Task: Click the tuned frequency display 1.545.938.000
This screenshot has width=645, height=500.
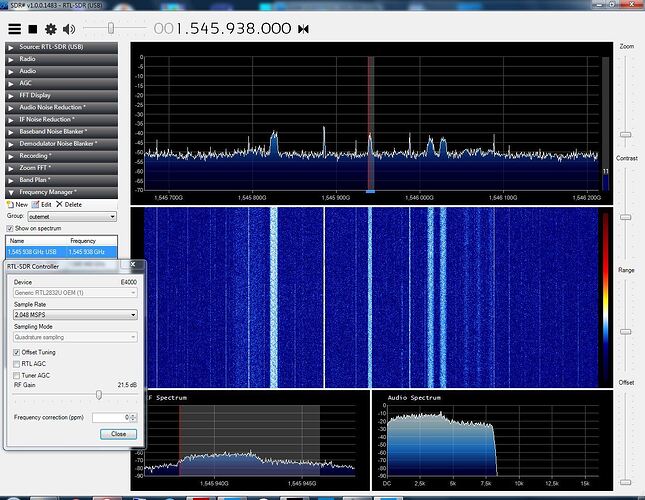Action: point(222,28)
